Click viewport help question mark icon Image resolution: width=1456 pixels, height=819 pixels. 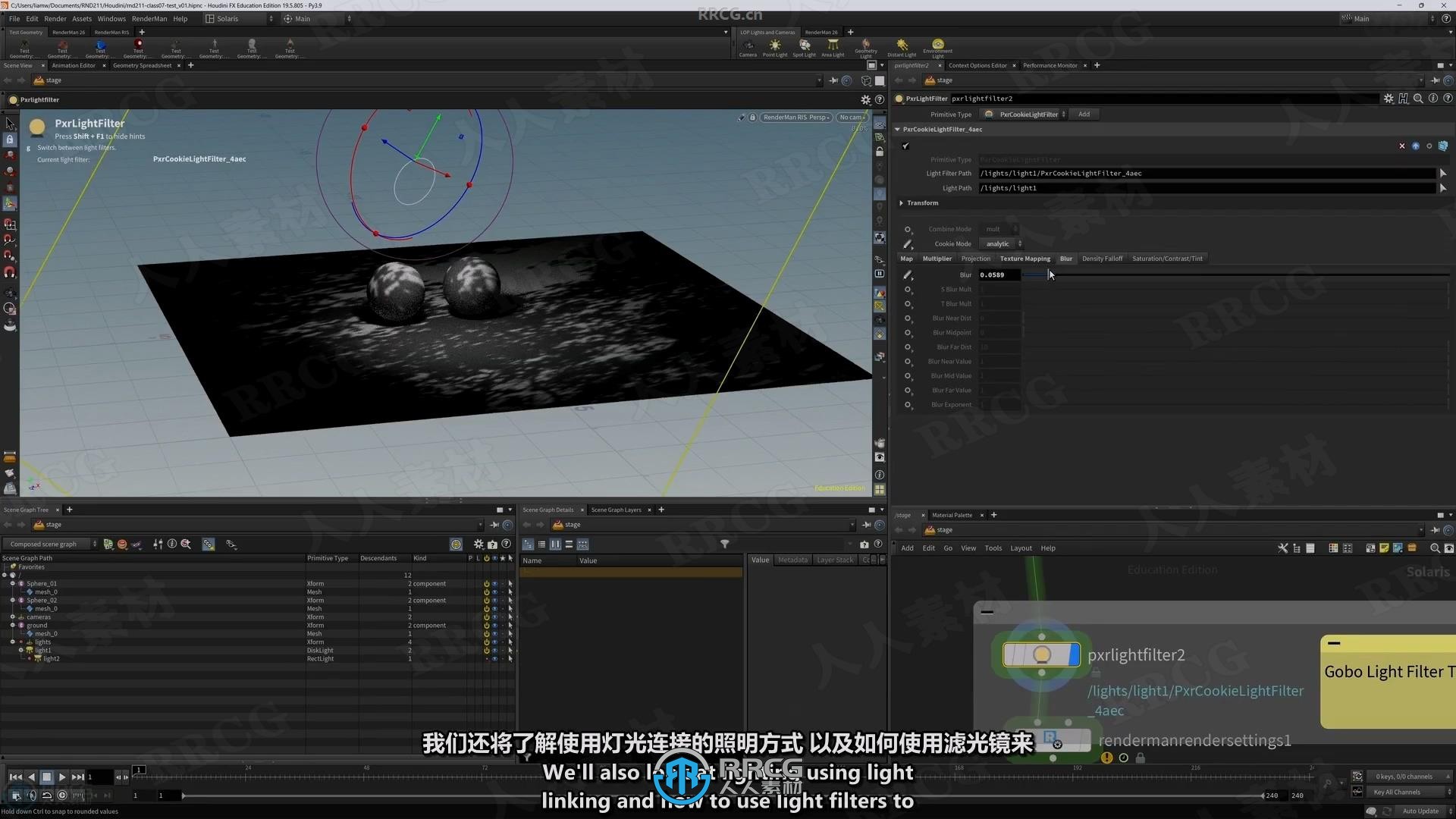tap(879, 99)
